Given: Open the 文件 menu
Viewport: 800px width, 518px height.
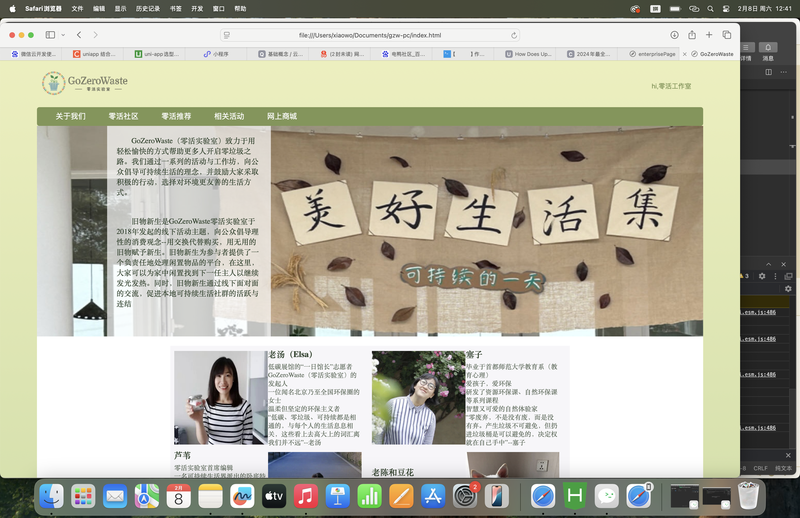Looking at the screenshot, I should (x=77, y=8).
